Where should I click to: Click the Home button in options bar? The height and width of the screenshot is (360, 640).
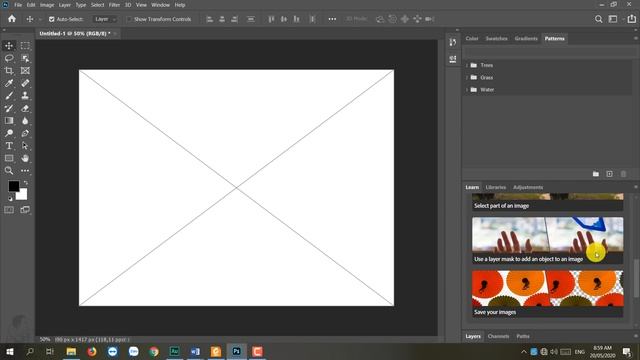pos(12,19)
